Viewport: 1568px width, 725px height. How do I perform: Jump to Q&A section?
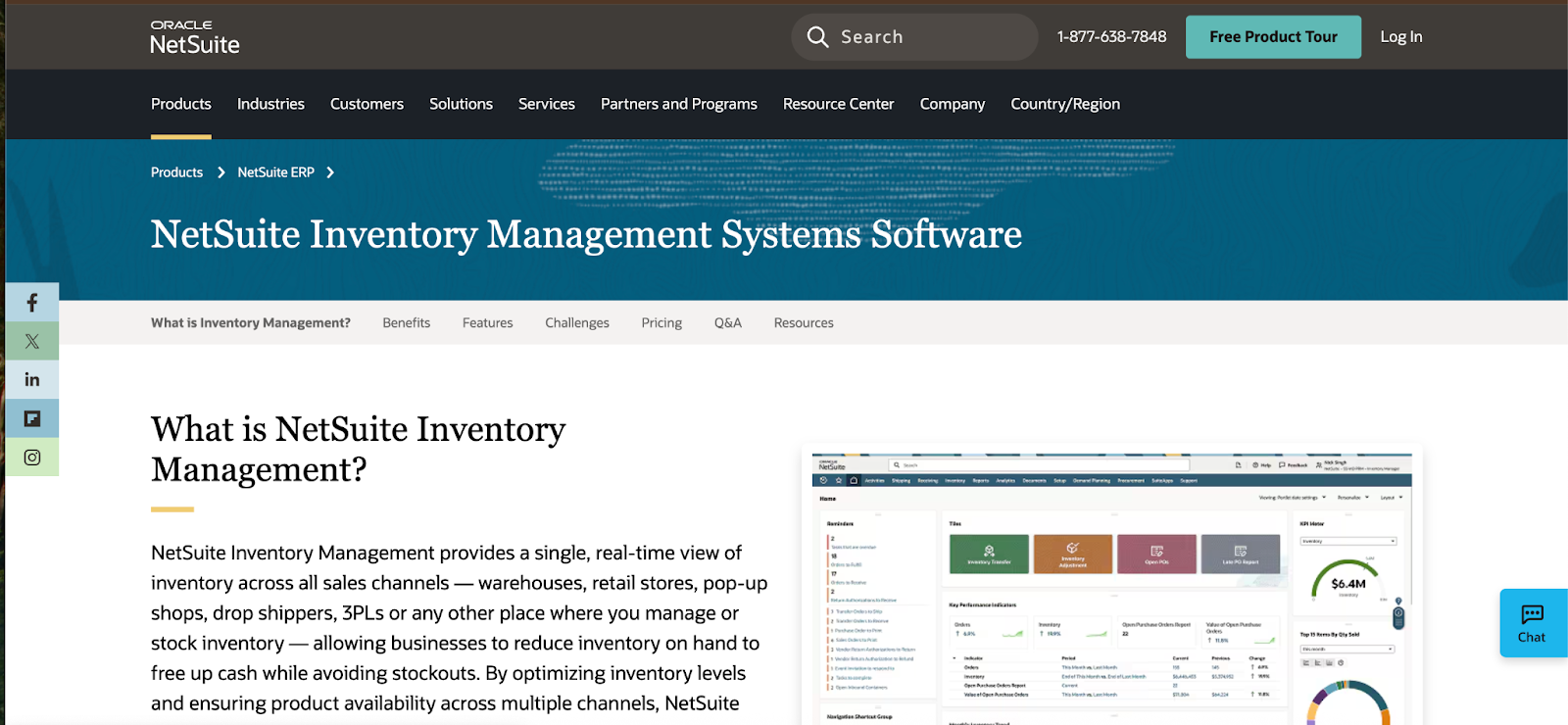[x=728, y=322]
